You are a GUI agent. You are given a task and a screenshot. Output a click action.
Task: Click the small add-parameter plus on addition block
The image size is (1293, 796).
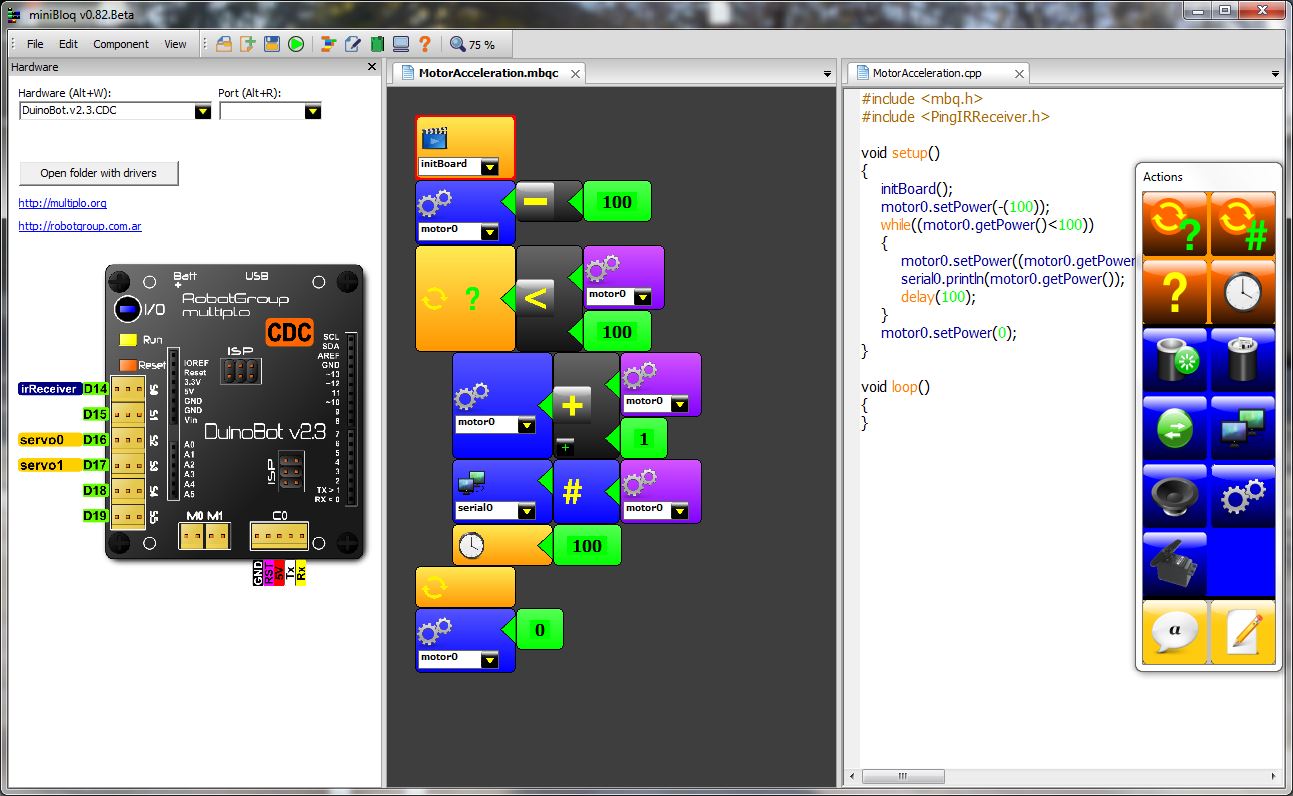566,446
